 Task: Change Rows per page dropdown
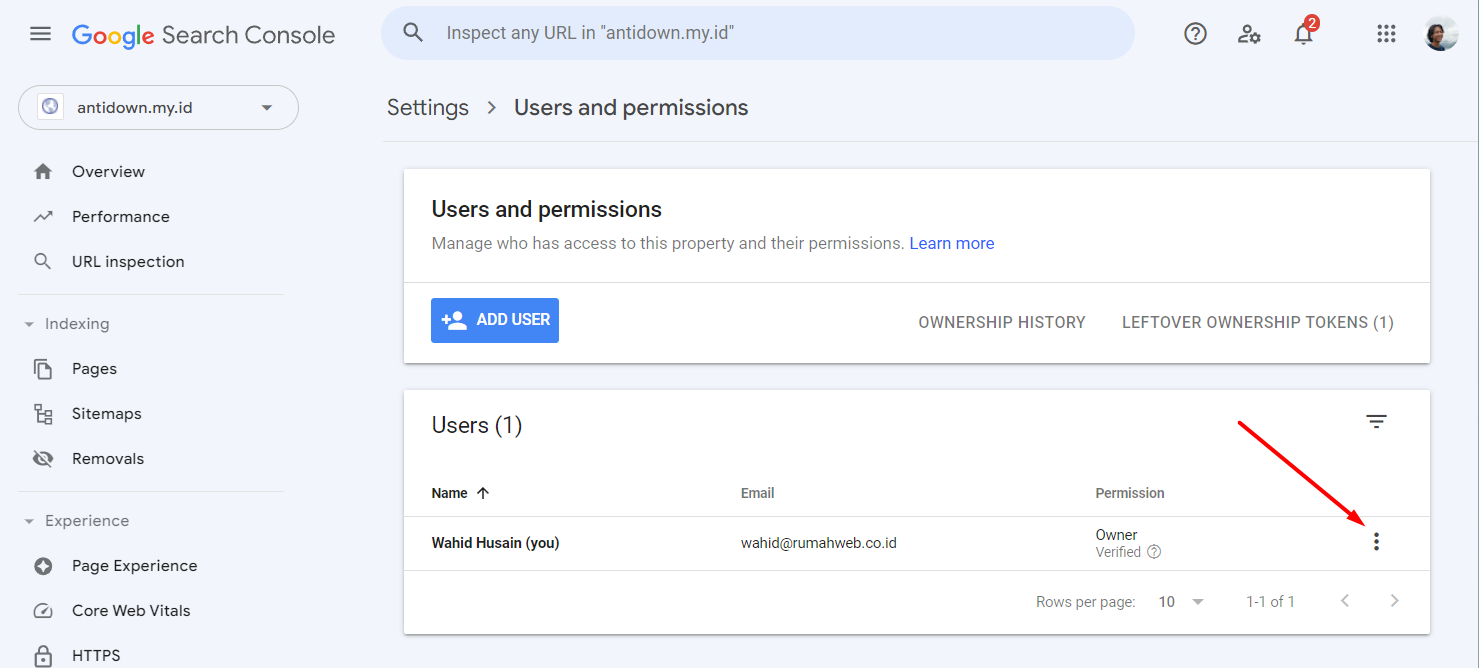[1181, 602]
